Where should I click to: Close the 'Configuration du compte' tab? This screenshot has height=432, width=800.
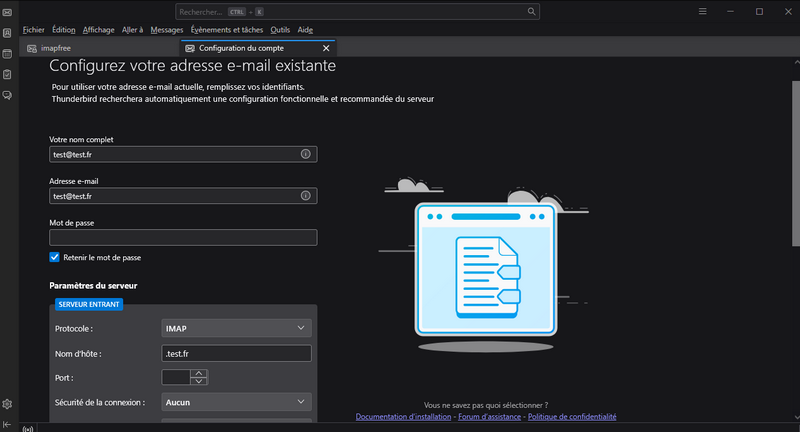[x=326, y=48]
